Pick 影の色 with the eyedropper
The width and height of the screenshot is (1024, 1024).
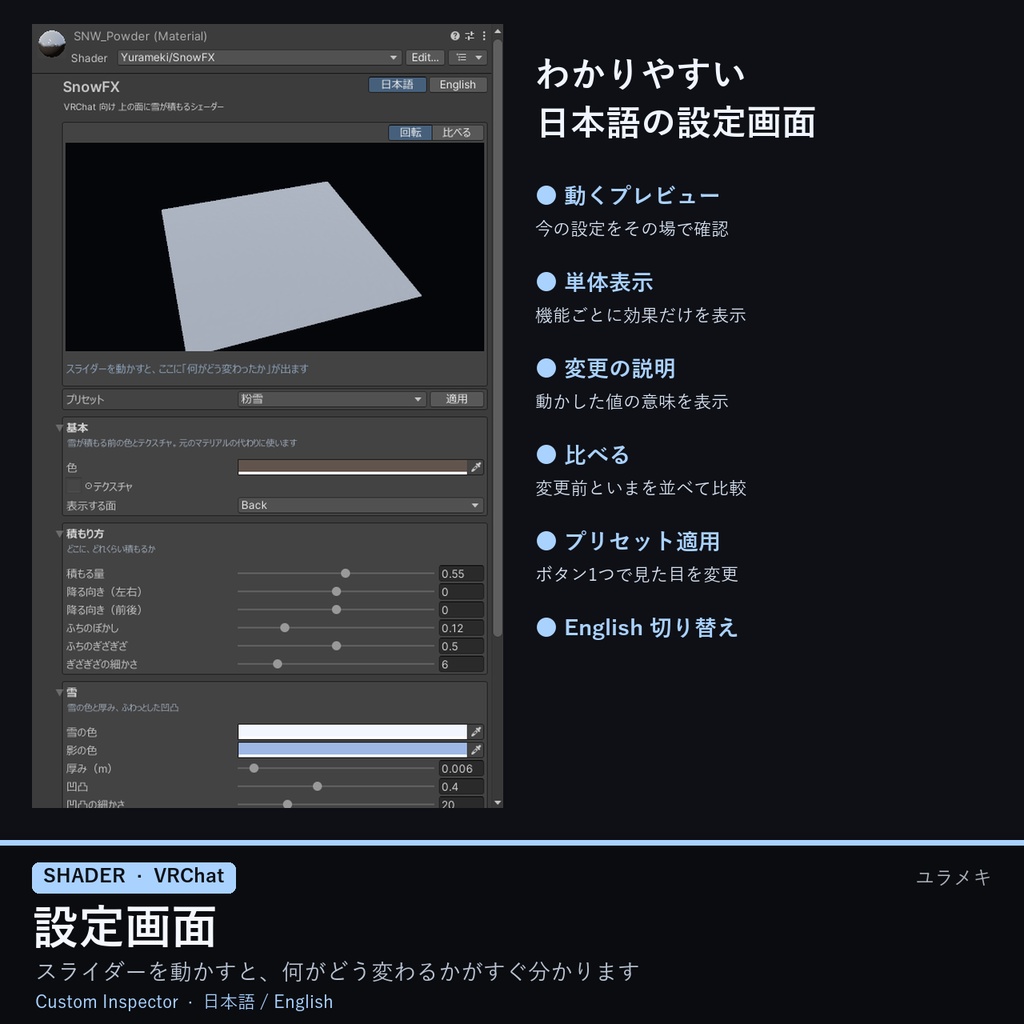[476, 750]
